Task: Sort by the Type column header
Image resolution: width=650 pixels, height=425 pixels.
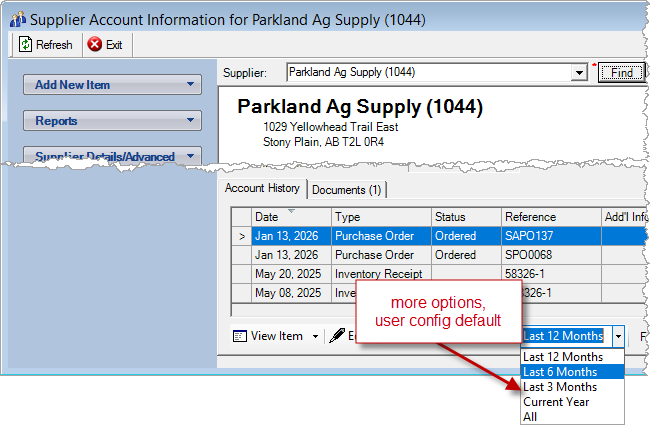Action: tap(381, 217)
